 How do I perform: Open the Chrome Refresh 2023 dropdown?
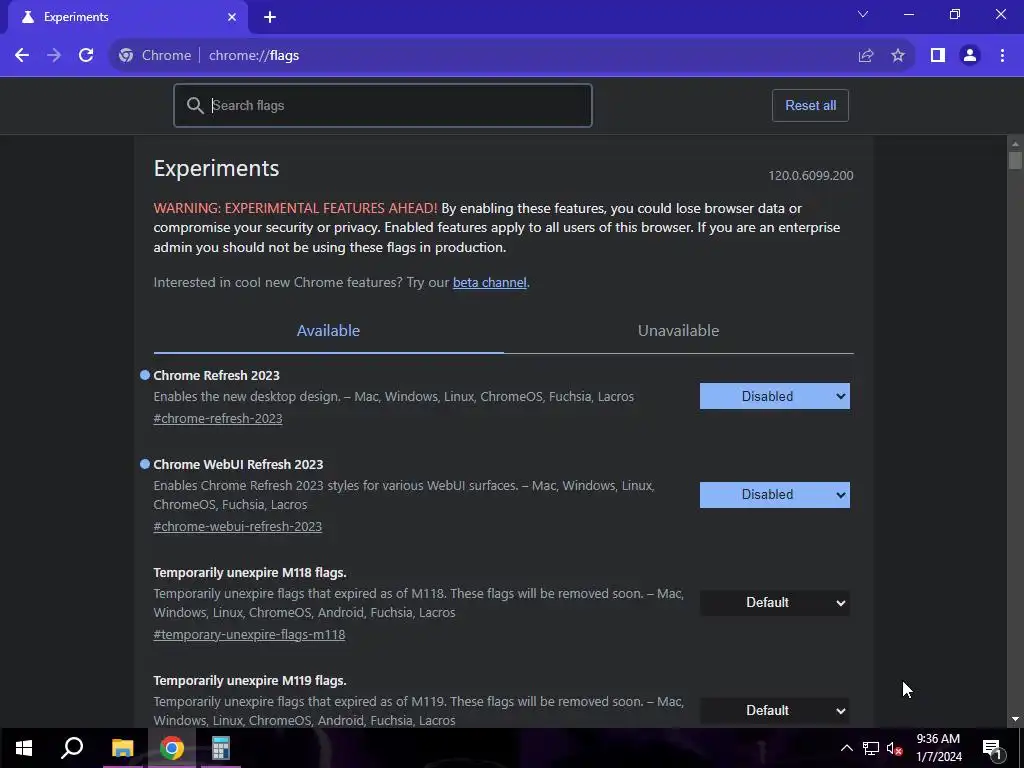pyautogui.click(x=775, y=396)
